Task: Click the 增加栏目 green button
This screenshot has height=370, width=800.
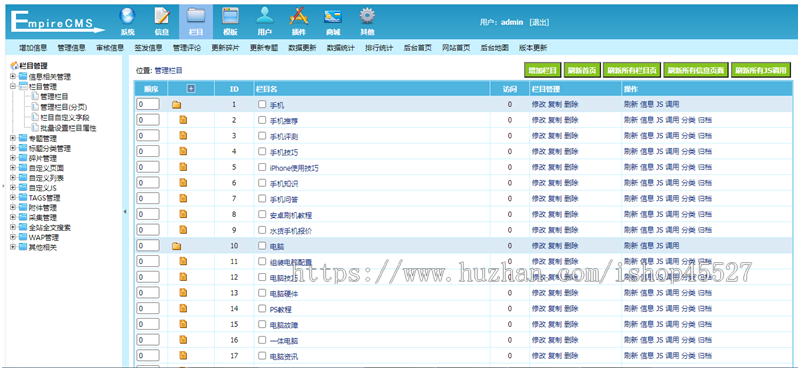Action: [x=543, y=70]
